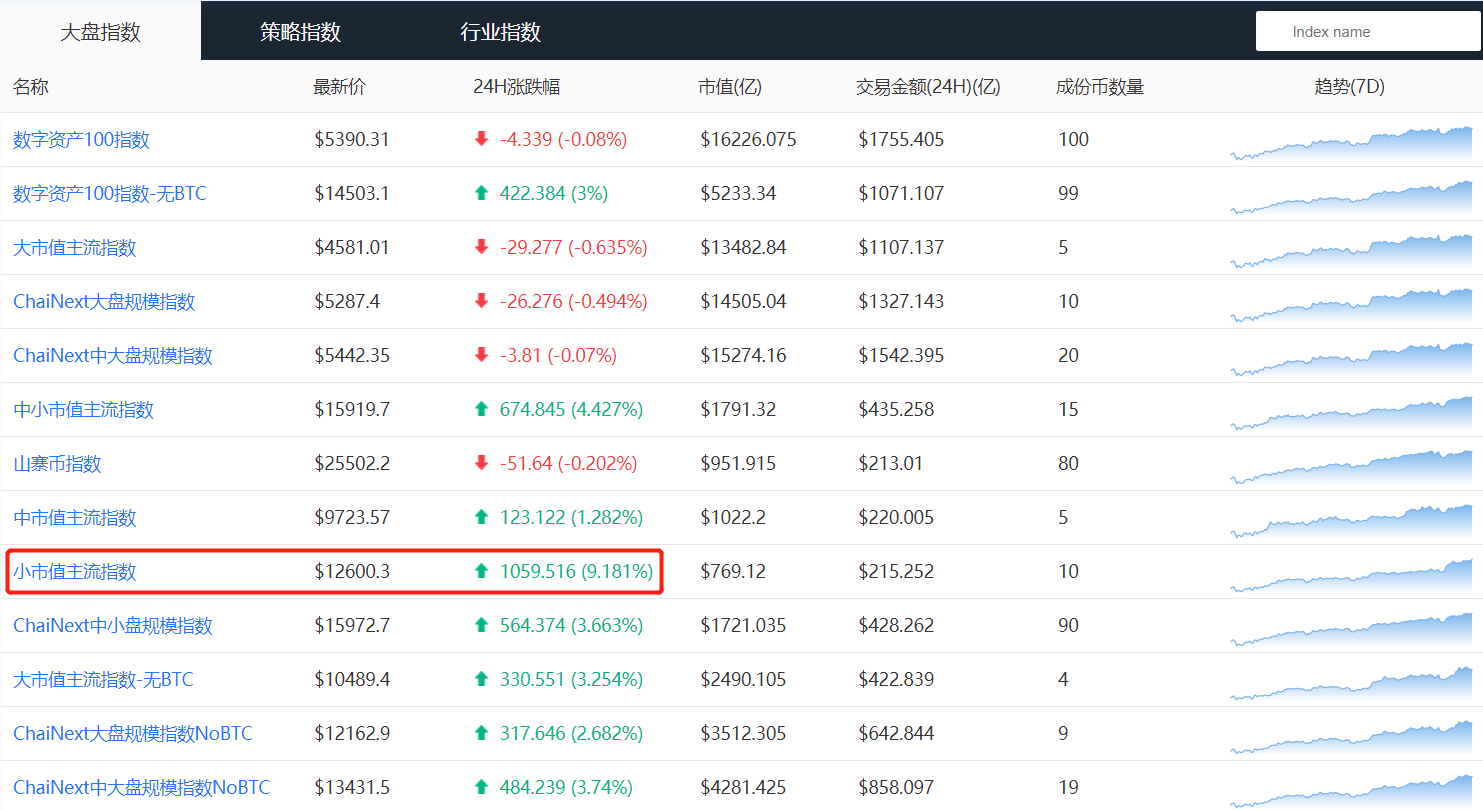Viewport: 1483px width, 810px height.
Task: Click the 7D trend chart for 数字资产100指数
Action: pyautogui.click(x=1351, y=143)
